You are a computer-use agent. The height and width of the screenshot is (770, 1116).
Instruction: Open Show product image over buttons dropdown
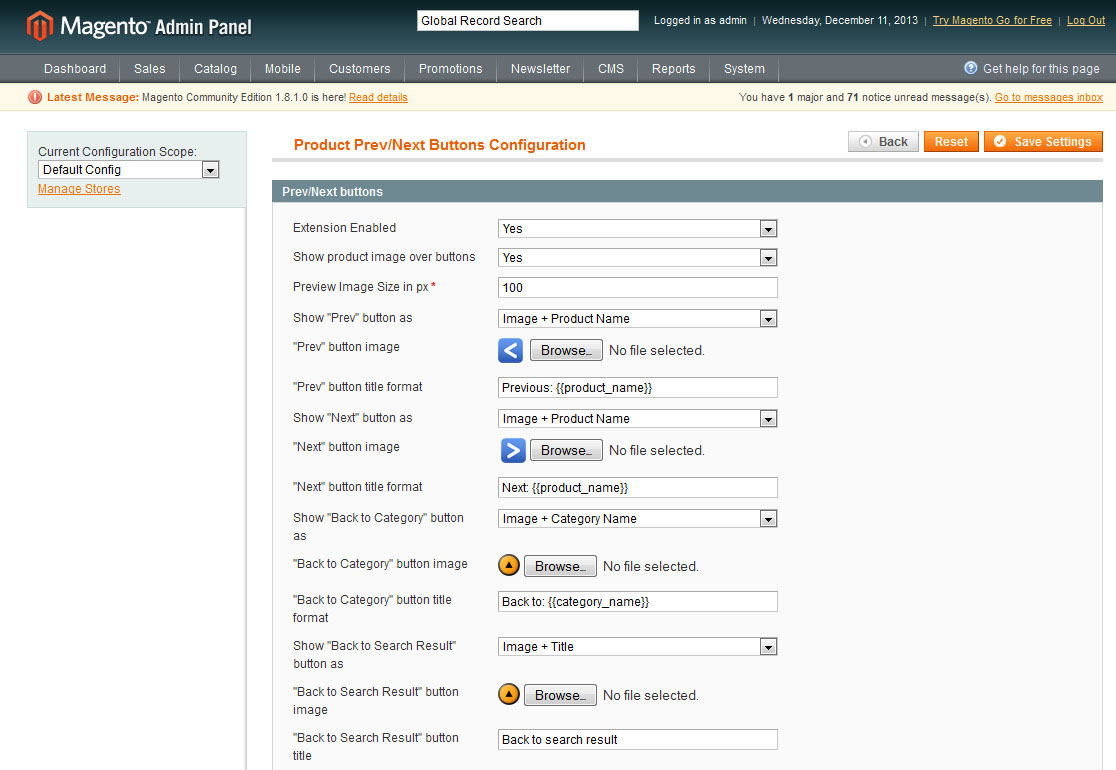(x=637, y=258)
